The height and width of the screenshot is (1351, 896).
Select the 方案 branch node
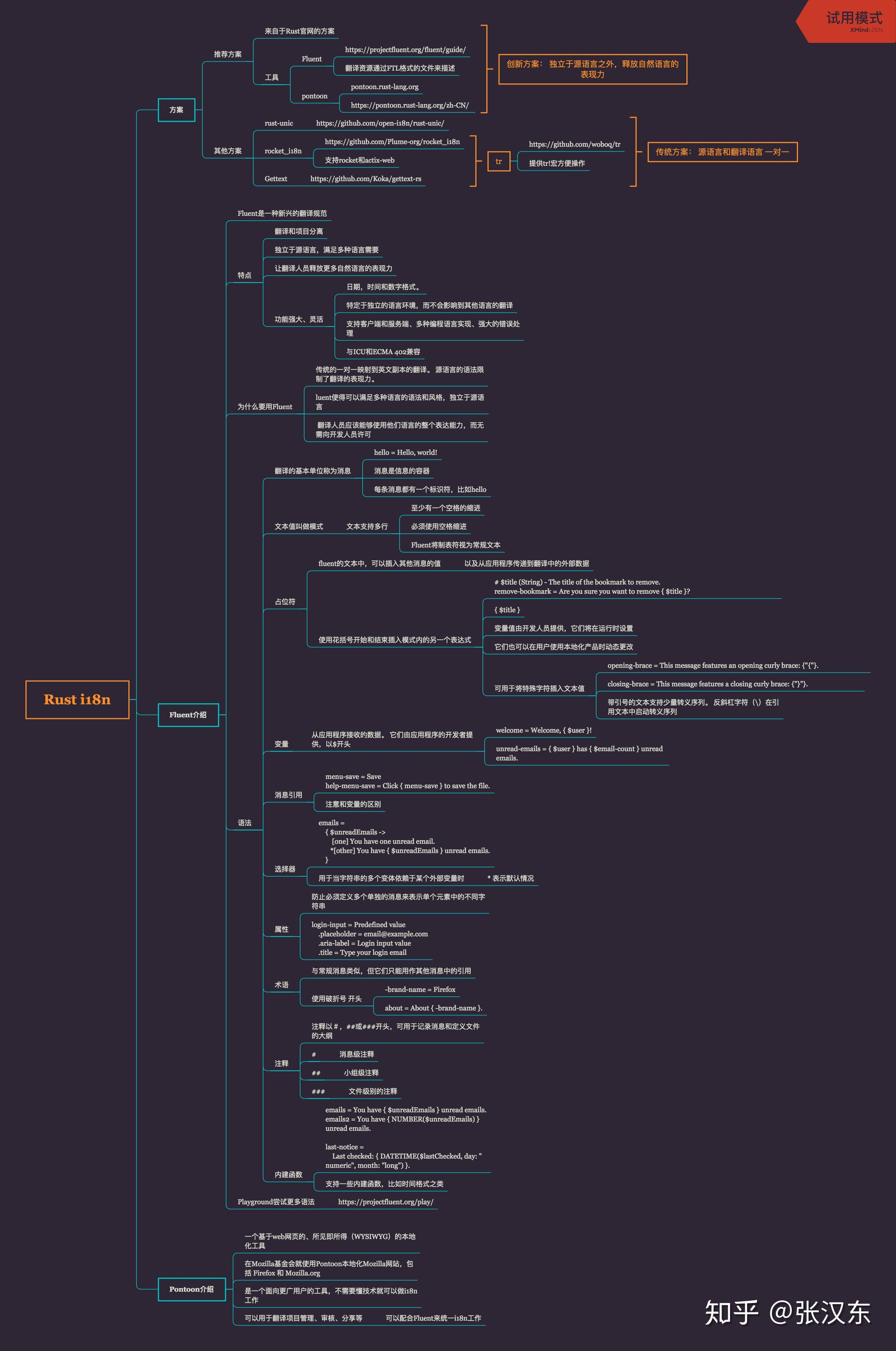177,110
